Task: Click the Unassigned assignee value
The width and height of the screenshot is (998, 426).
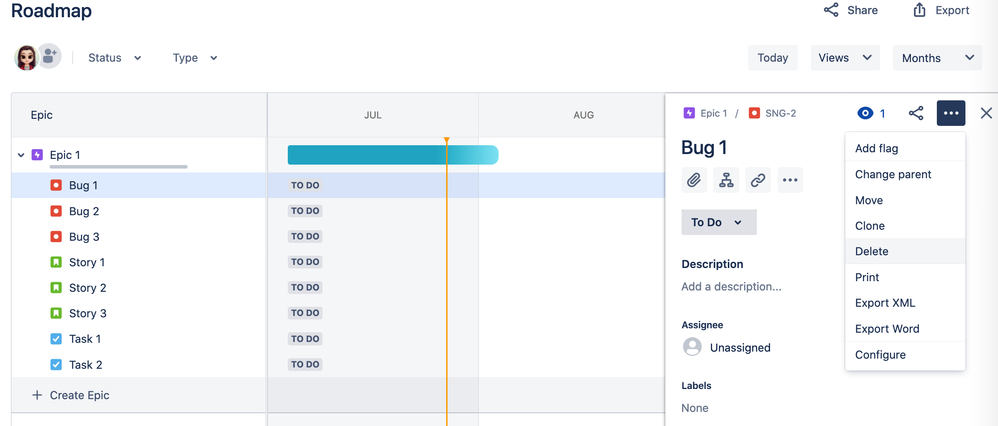Action: click(x=740, y=348)
